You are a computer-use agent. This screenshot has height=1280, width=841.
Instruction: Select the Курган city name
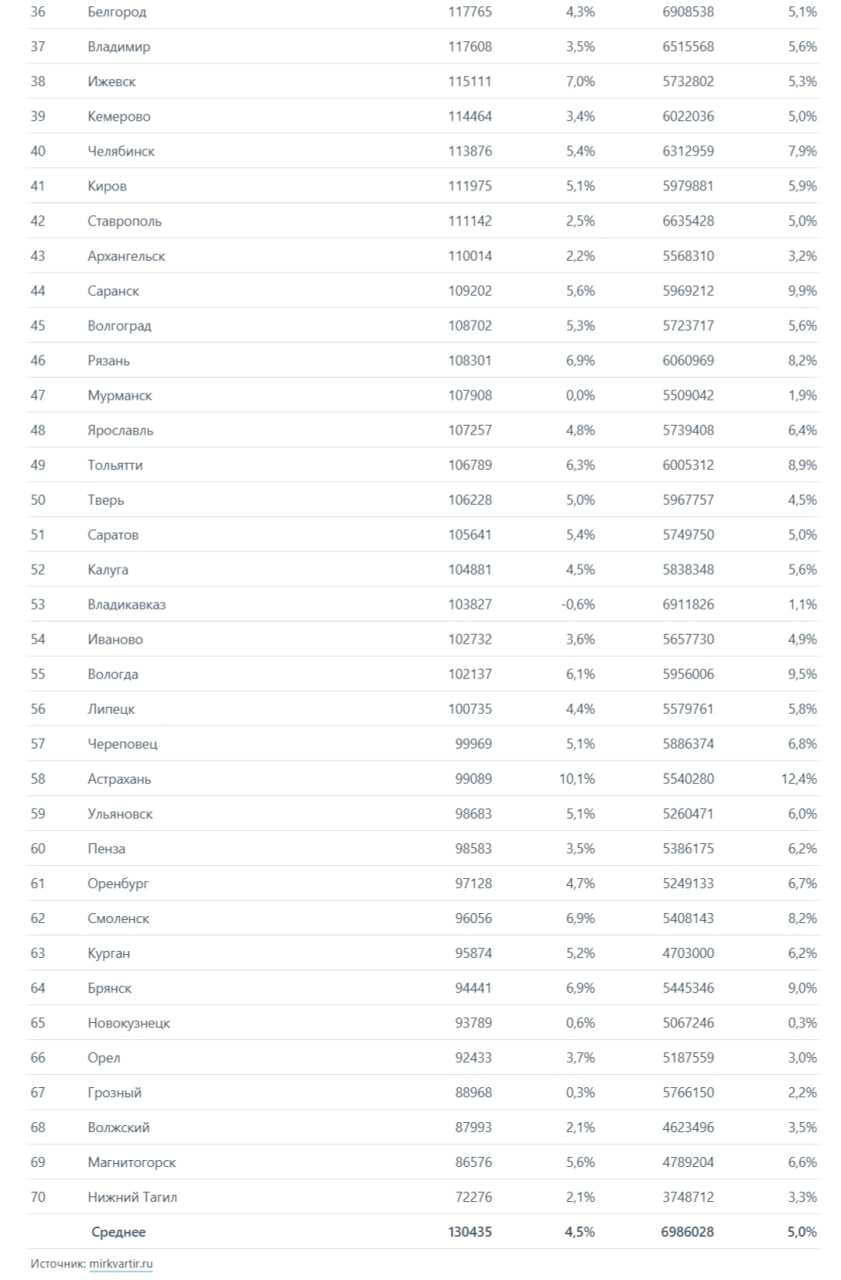point(108,953)
